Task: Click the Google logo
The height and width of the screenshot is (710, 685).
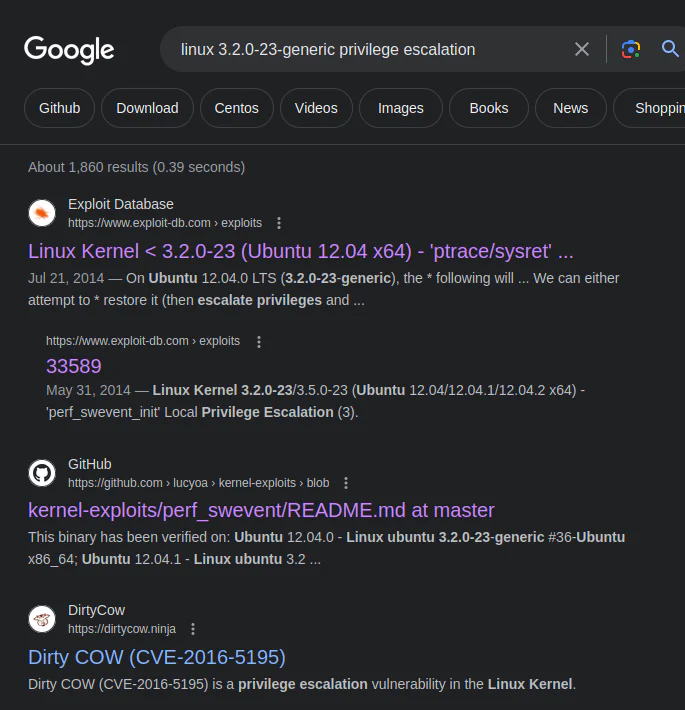Action: pos(69,49)
